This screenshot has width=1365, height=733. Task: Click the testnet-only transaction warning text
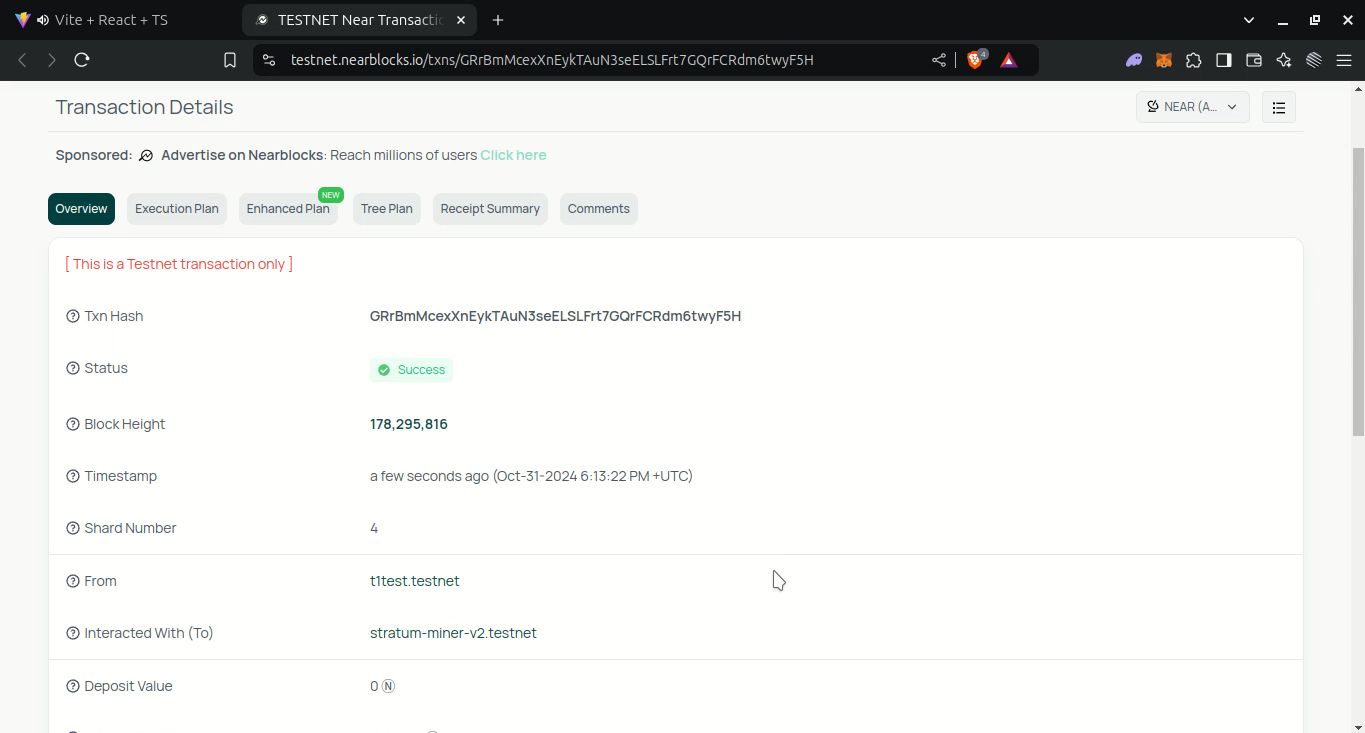pos(179,264)
